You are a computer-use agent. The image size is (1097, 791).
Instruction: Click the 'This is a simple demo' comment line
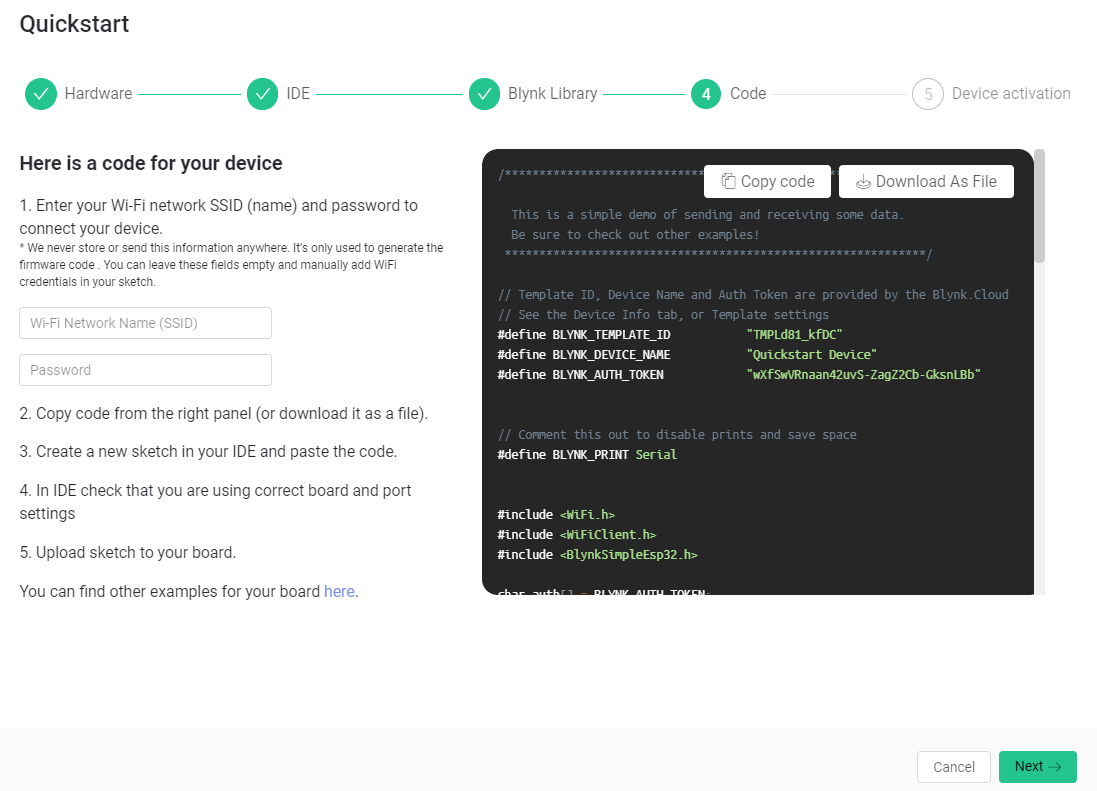[x=707, y=215]
